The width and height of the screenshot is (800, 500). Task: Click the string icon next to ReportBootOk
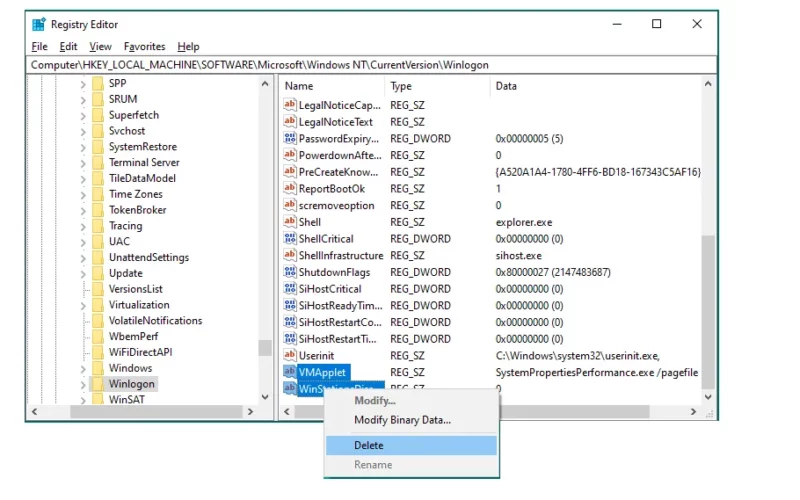click(290, 188)
